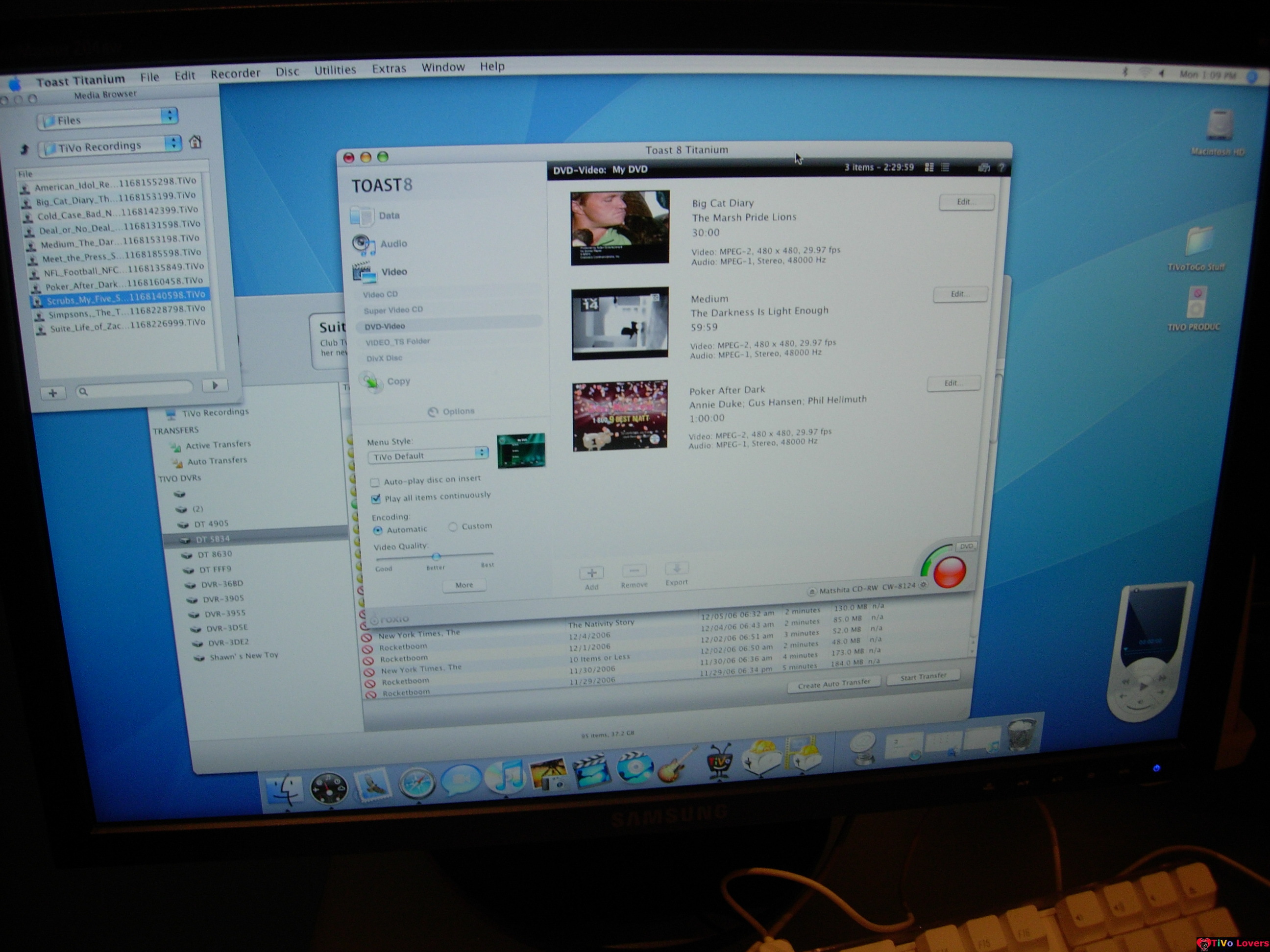Image resolution: width=1270 pixels, height=952 pixels.
Task: Open the Recorder menu
Action: (235, 74)
